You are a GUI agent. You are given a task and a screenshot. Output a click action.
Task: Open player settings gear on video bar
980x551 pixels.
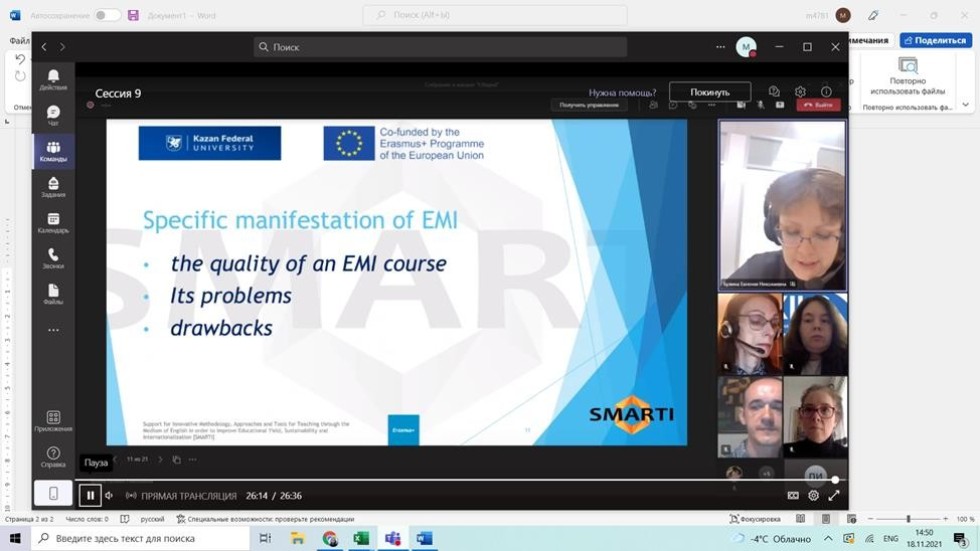[813, 495]
